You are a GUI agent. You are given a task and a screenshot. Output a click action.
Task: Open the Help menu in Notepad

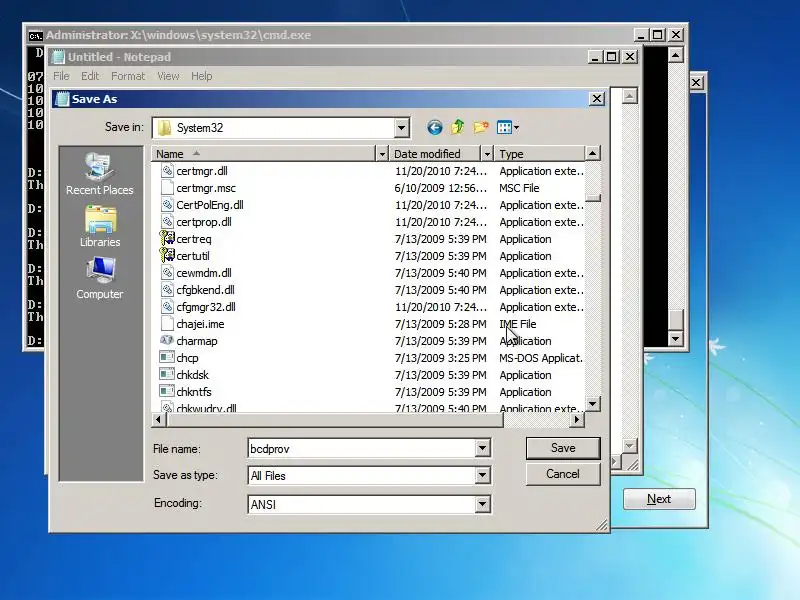coord(202,76)
